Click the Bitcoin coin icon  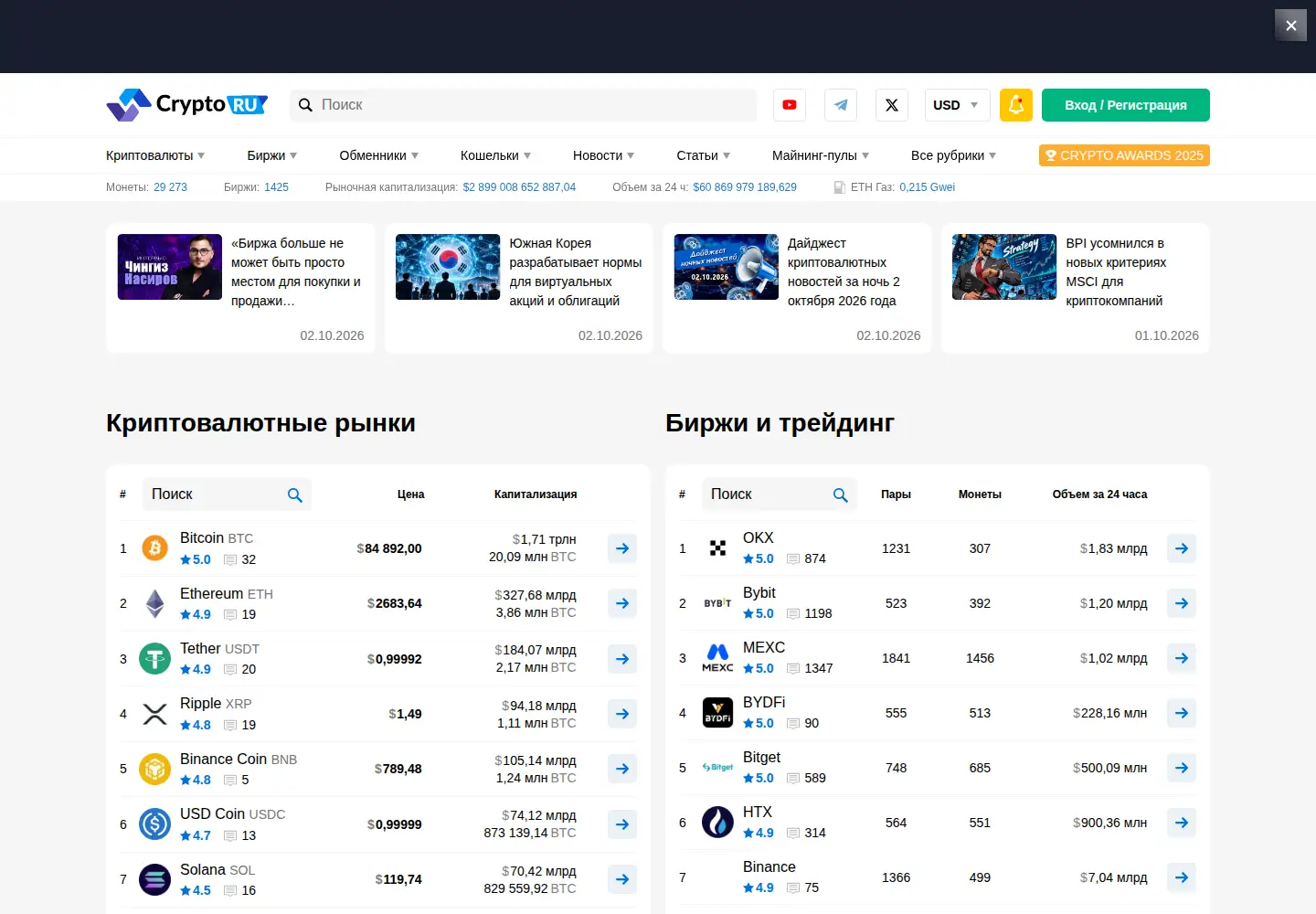[x=154, y=548]
